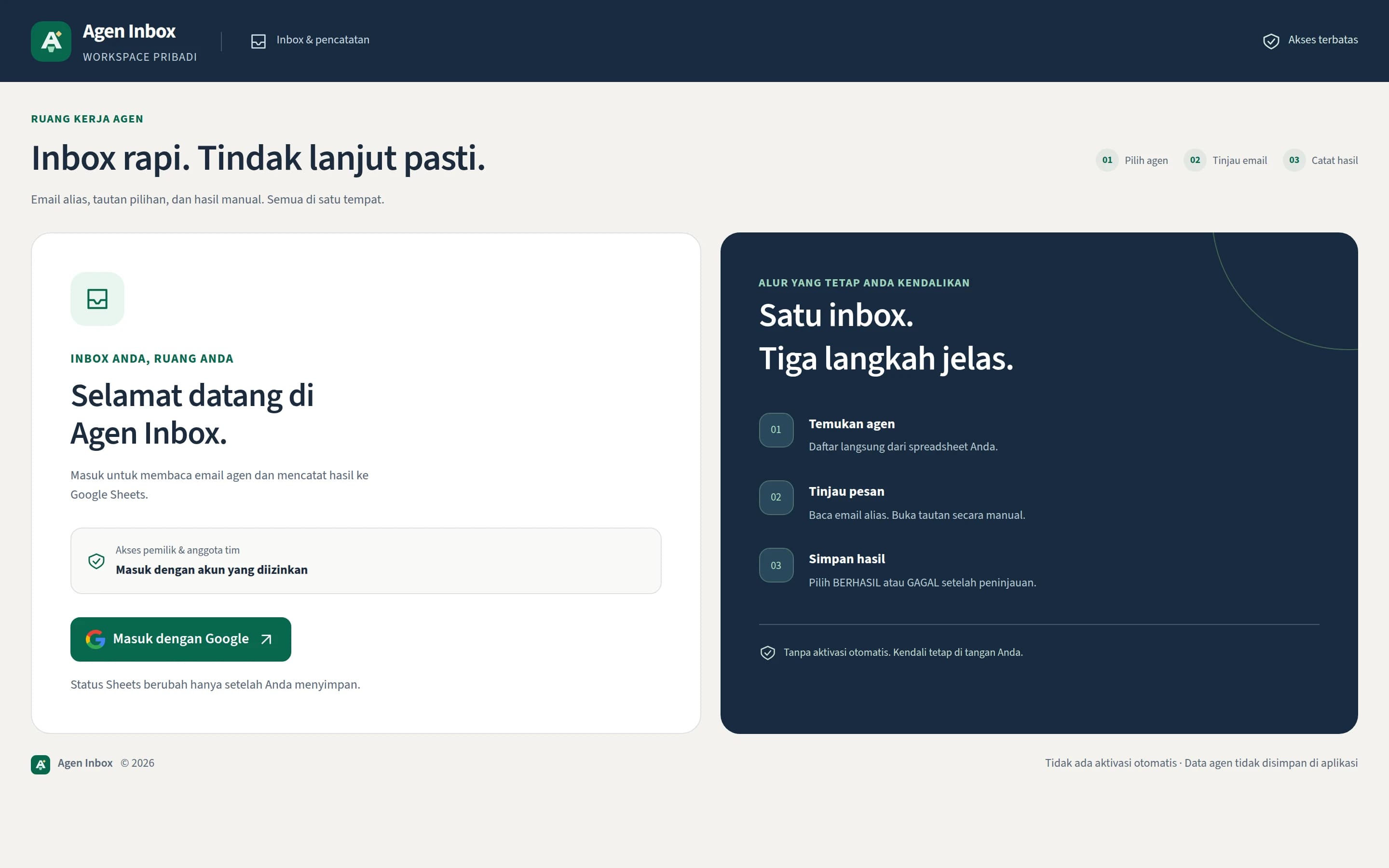Open Inbox & pencatatan in header
This screenshot has width=1389, height=868.
(x=311, y=40)
